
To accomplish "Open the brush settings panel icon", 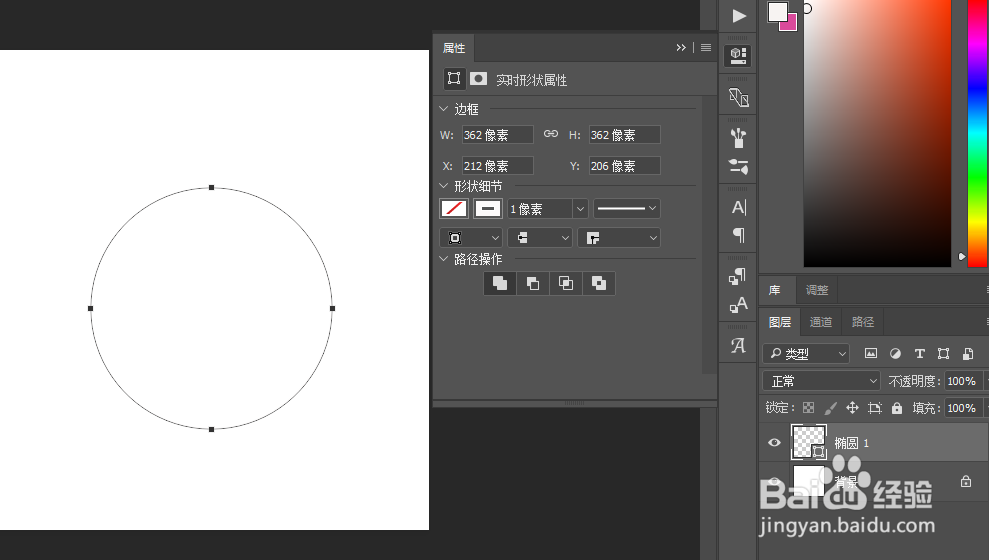I will 738,166.
